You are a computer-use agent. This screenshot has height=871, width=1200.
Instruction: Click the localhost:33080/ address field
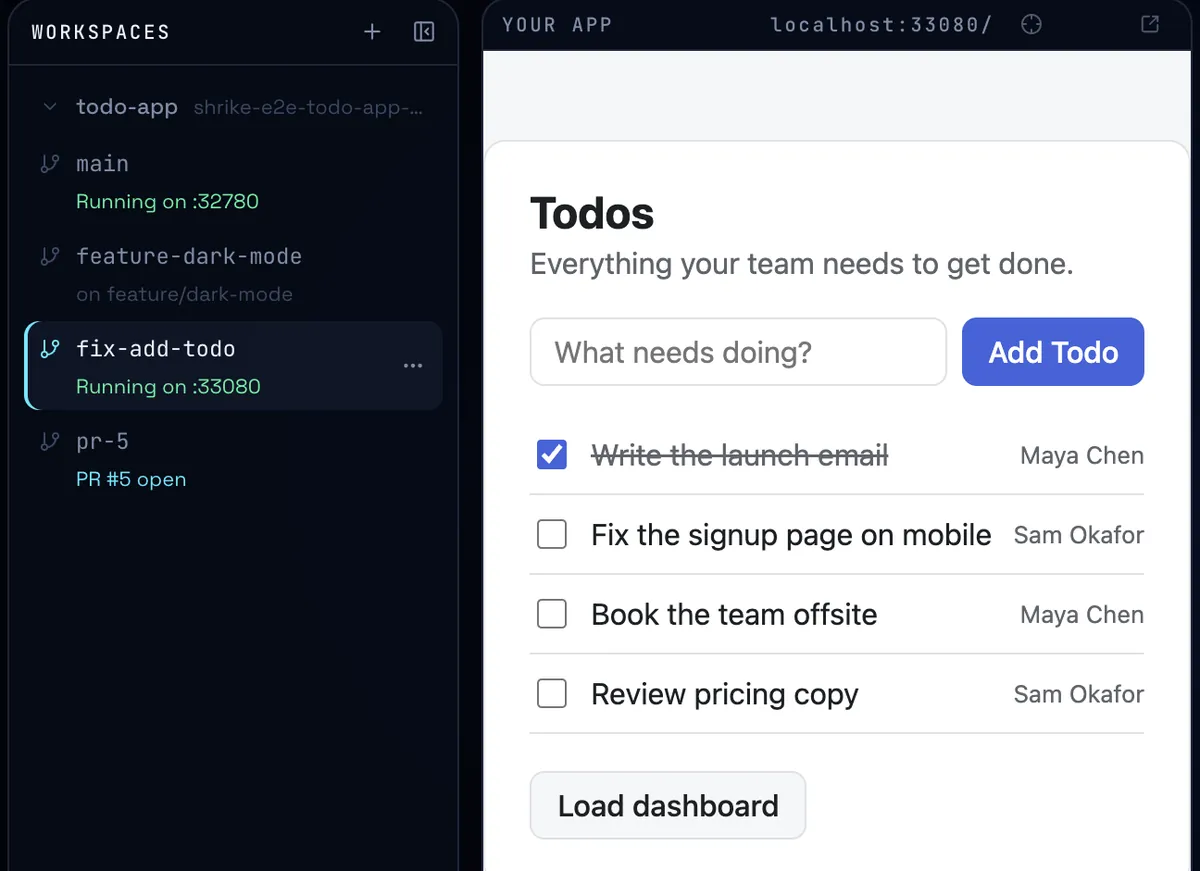(881, 25)
